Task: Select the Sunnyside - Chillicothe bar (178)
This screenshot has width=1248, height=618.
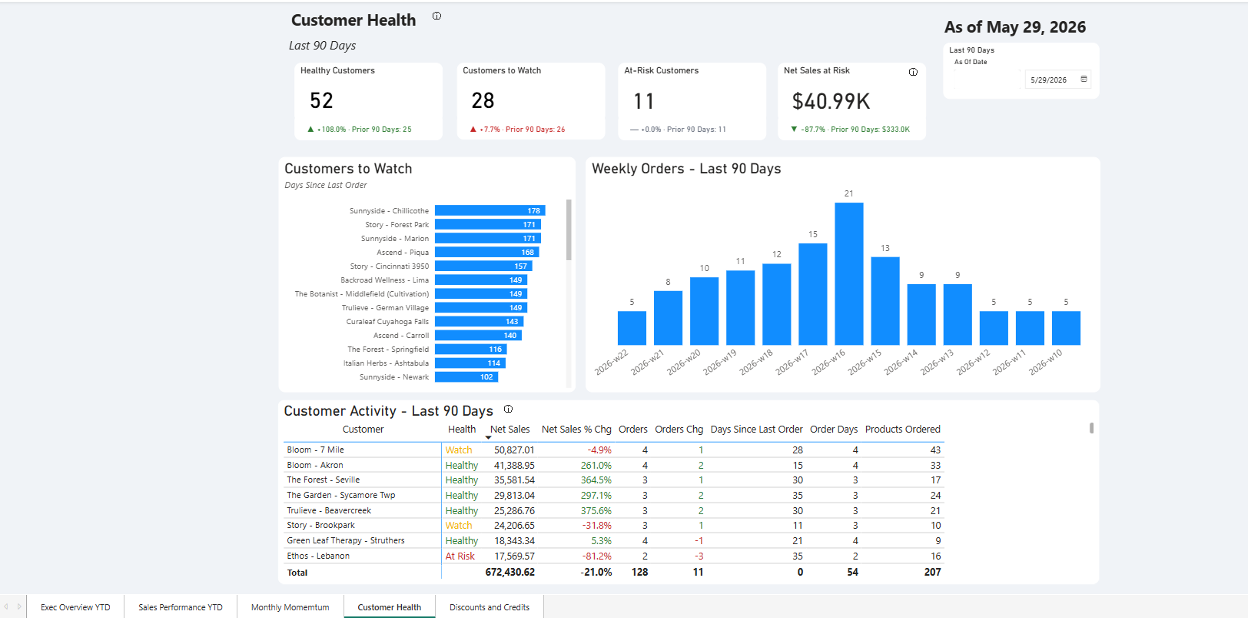Action: 489,211
